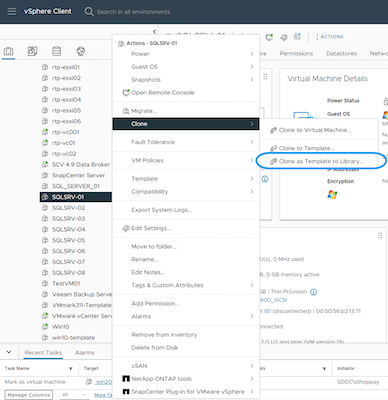Open the ACTIONS dropdown
This screenshot has width=388, height=400.
point(329,37)
